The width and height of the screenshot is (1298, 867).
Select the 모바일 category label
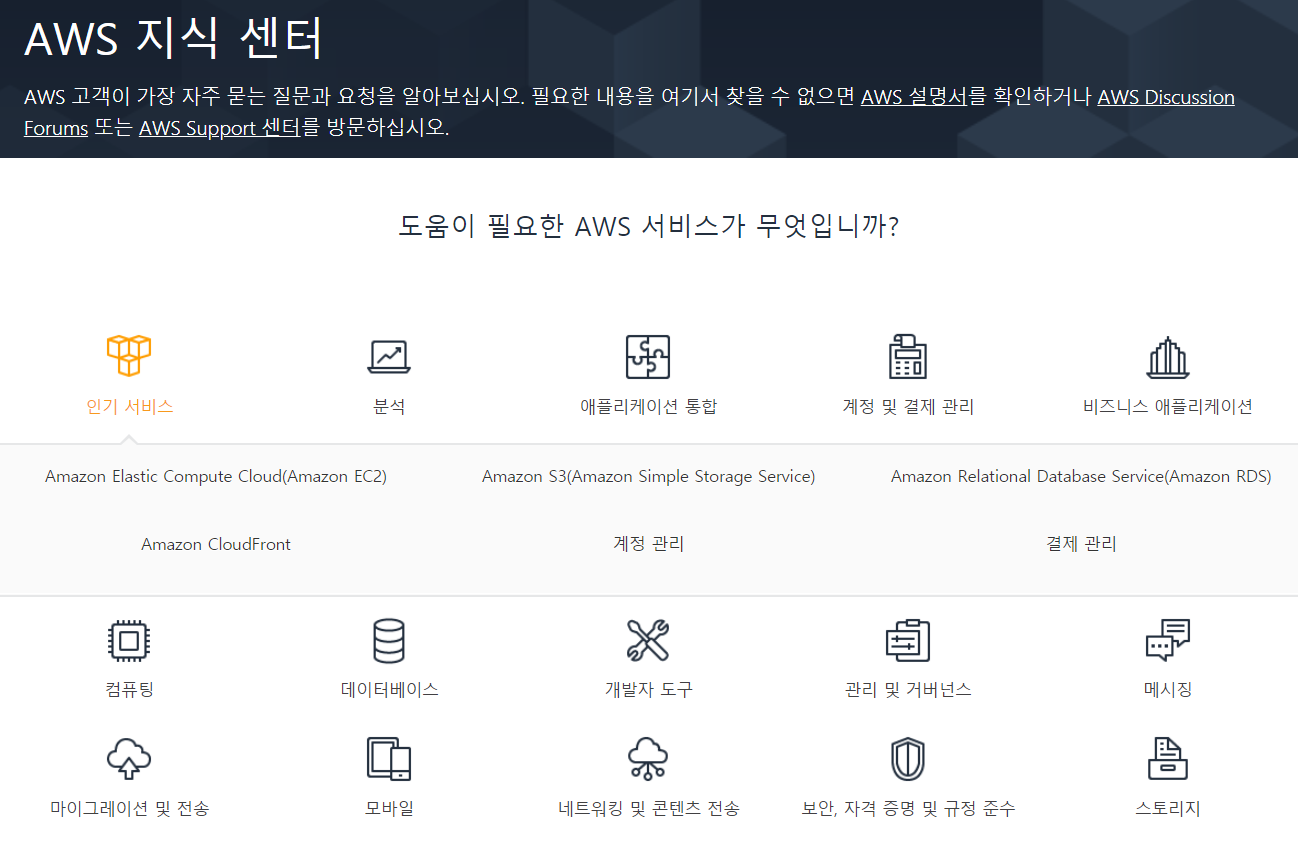click(x=389, y=809)
